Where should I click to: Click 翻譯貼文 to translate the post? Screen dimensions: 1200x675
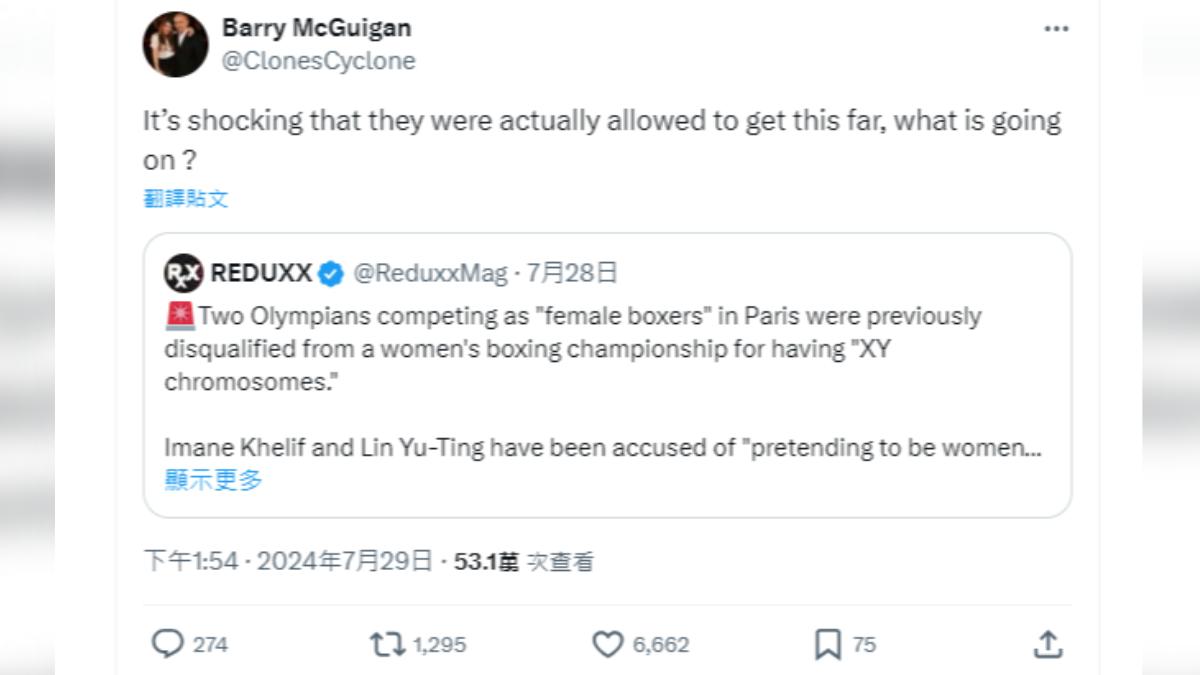186,198
